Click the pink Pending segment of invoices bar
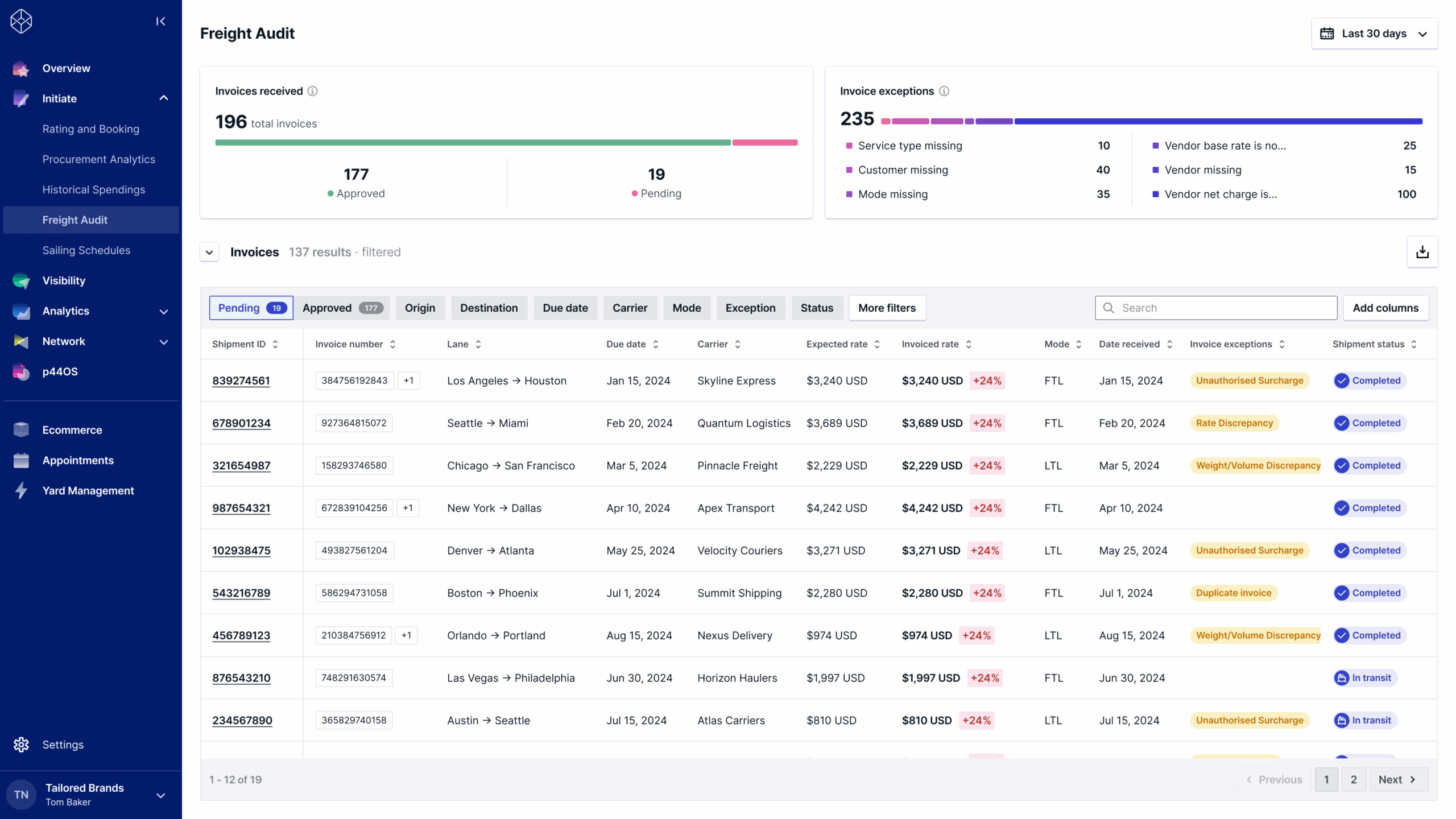Screen dimensions: 1456x819 coord(765,143)
